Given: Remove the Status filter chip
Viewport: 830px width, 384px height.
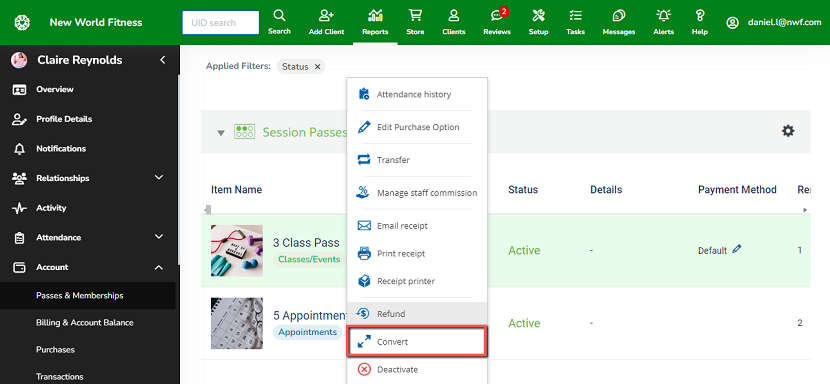Looking at the screenshot, I should click(317, 67).
